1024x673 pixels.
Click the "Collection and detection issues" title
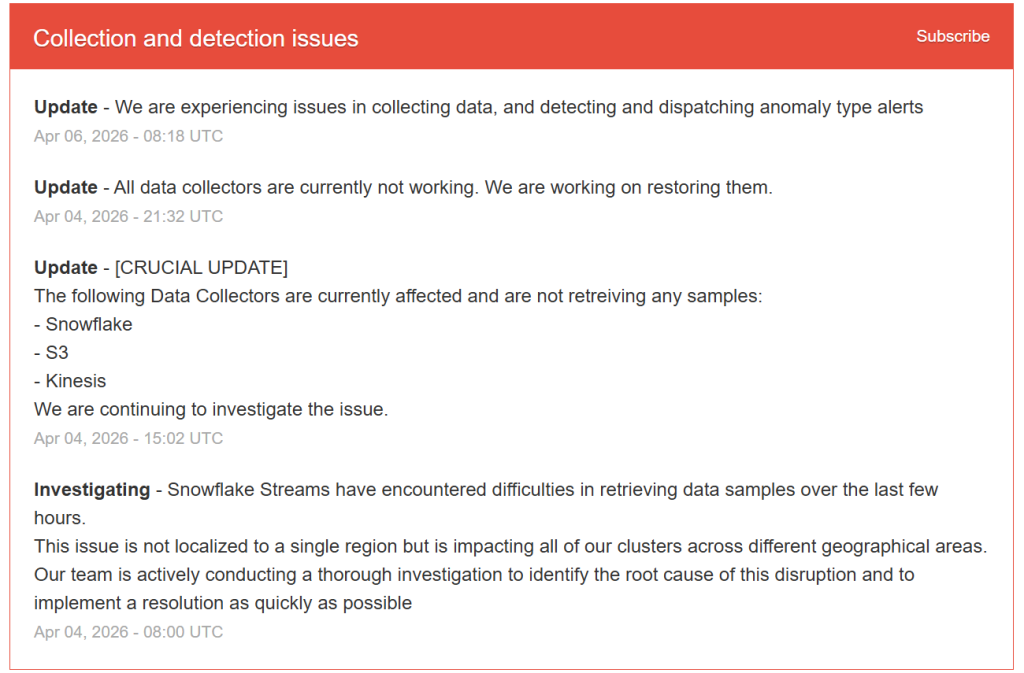[x=196, y=38]
